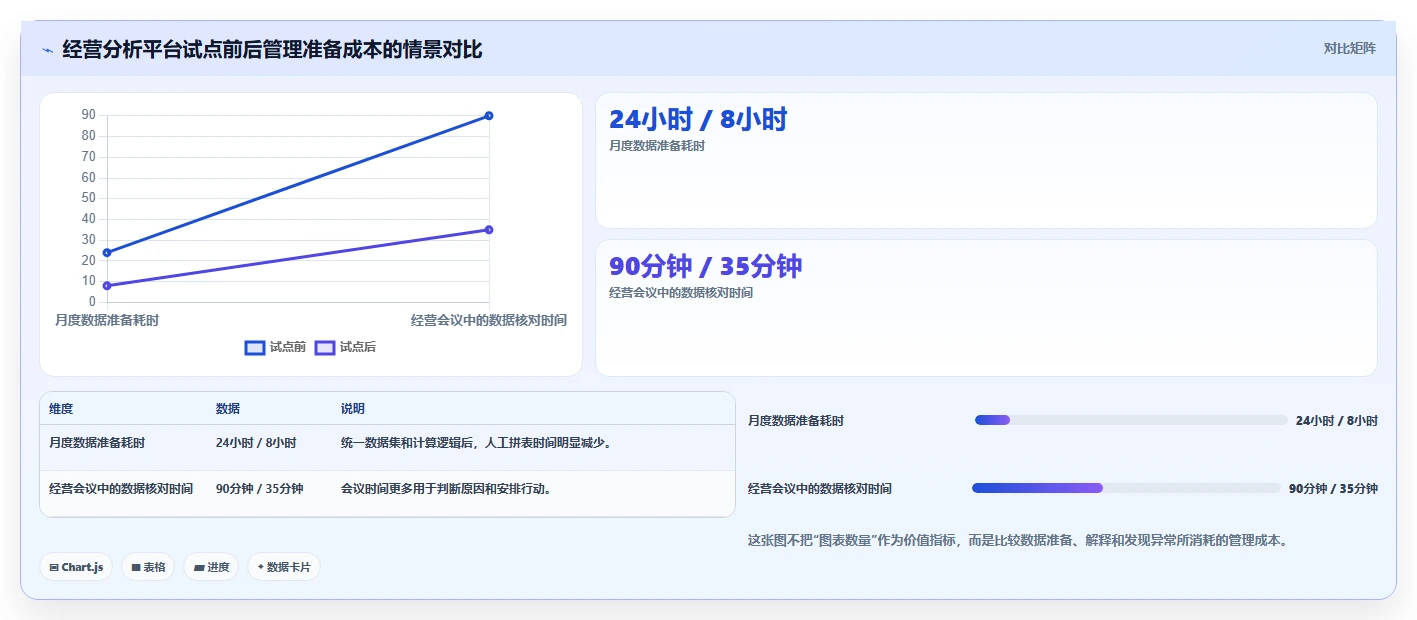
Task: Click the description 会议时间更多用于判断原因和安排行动
Action: [446, 489]
